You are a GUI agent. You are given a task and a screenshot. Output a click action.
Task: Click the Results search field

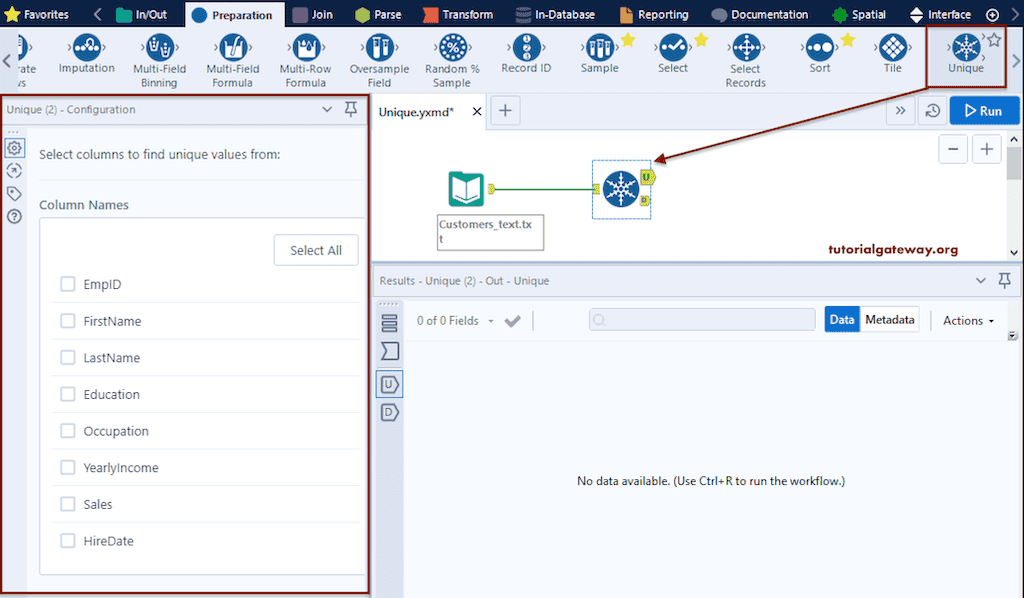702,320
